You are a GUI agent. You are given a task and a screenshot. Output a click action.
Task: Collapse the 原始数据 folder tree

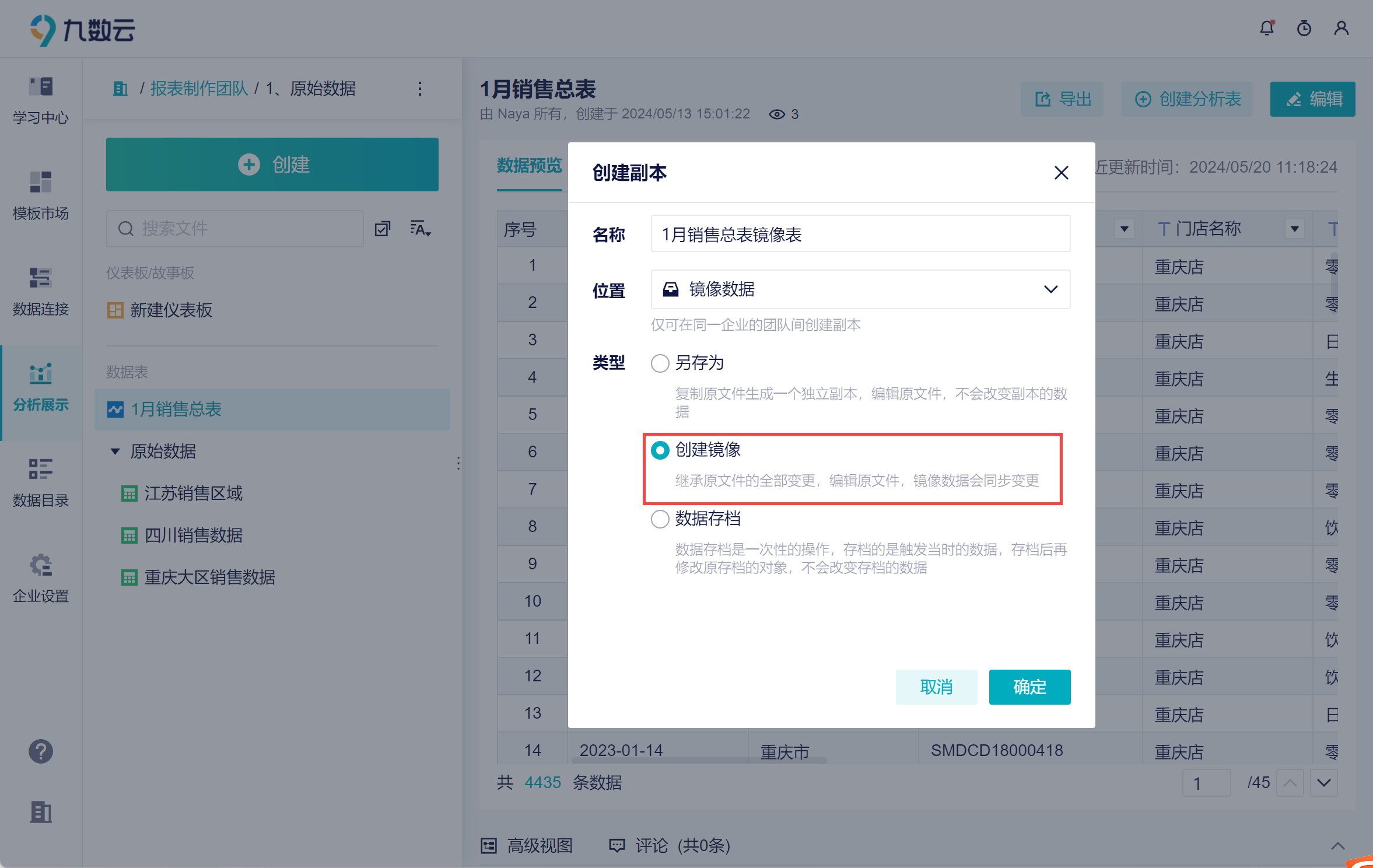coord(115,452)
